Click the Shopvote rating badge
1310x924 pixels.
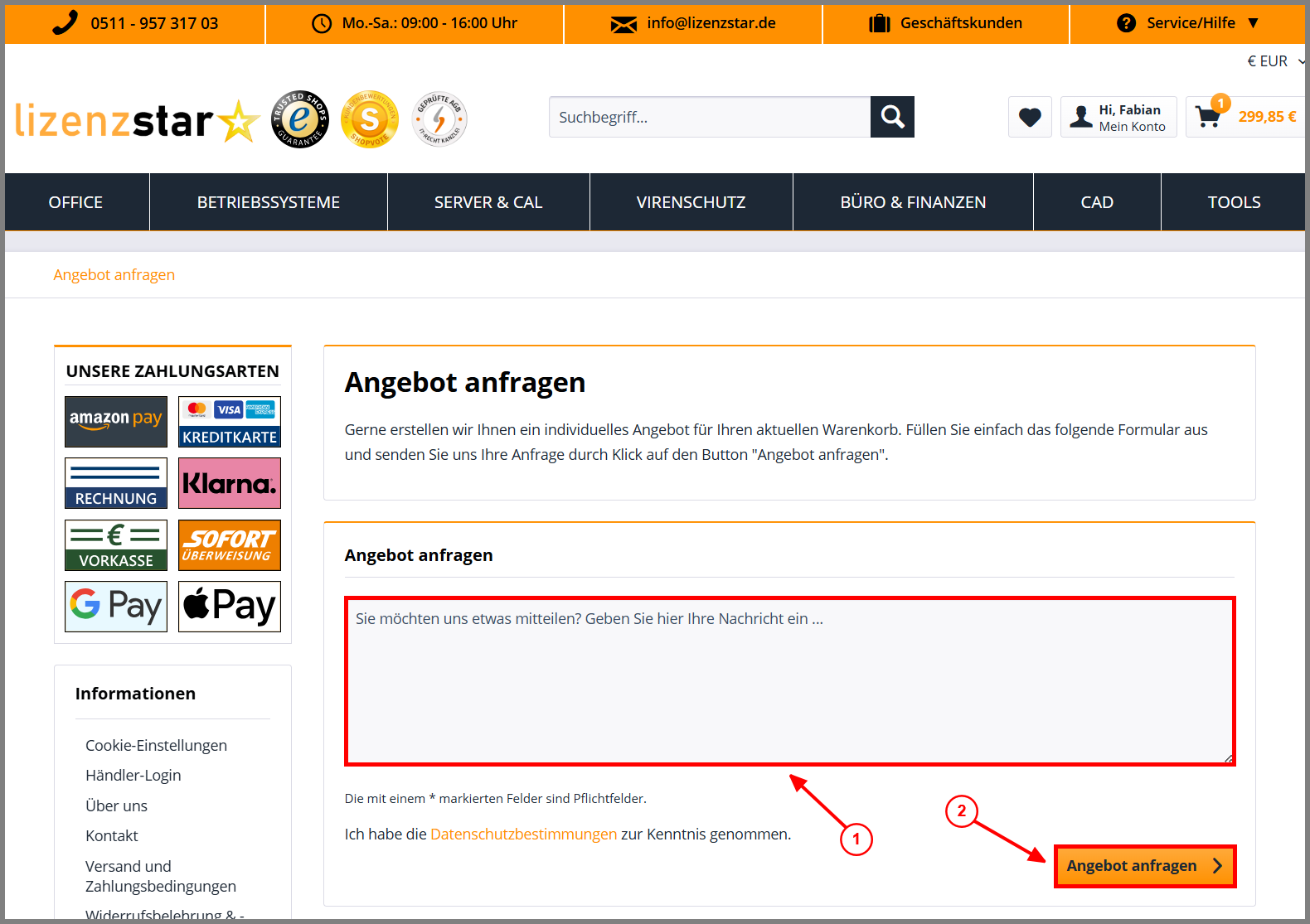click(x=370, y=119)
